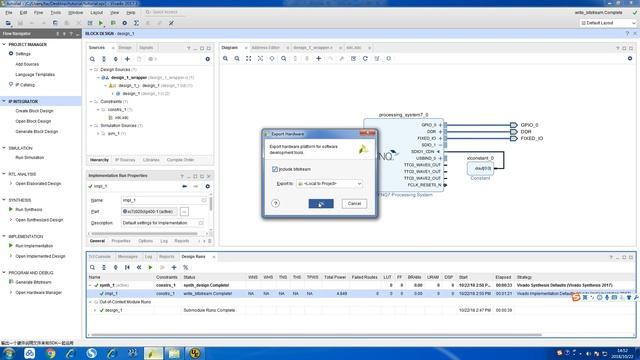This screenshot has height=360, width=640.
Task: Click horizontal scrollbar in run properties
Action: (144, 234)
